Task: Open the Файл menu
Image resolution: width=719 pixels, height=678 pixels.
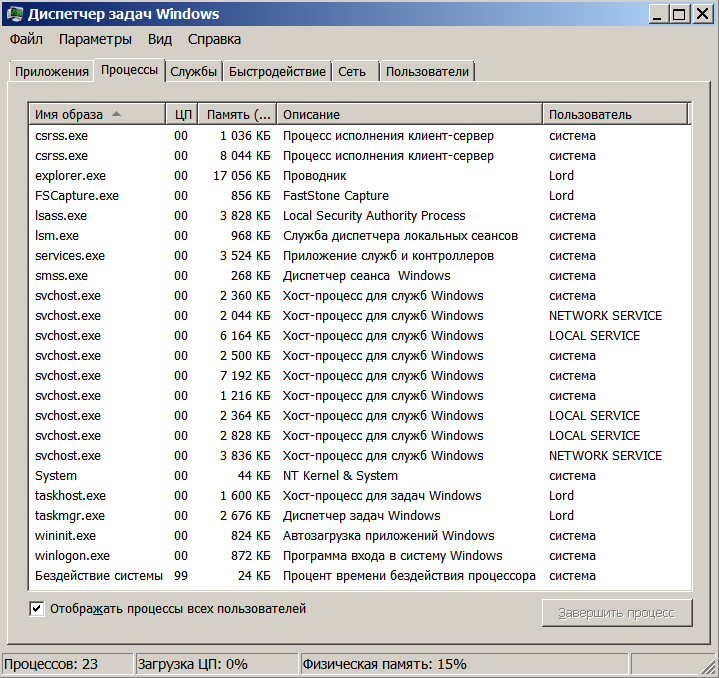Action: (x=26, y=39)
